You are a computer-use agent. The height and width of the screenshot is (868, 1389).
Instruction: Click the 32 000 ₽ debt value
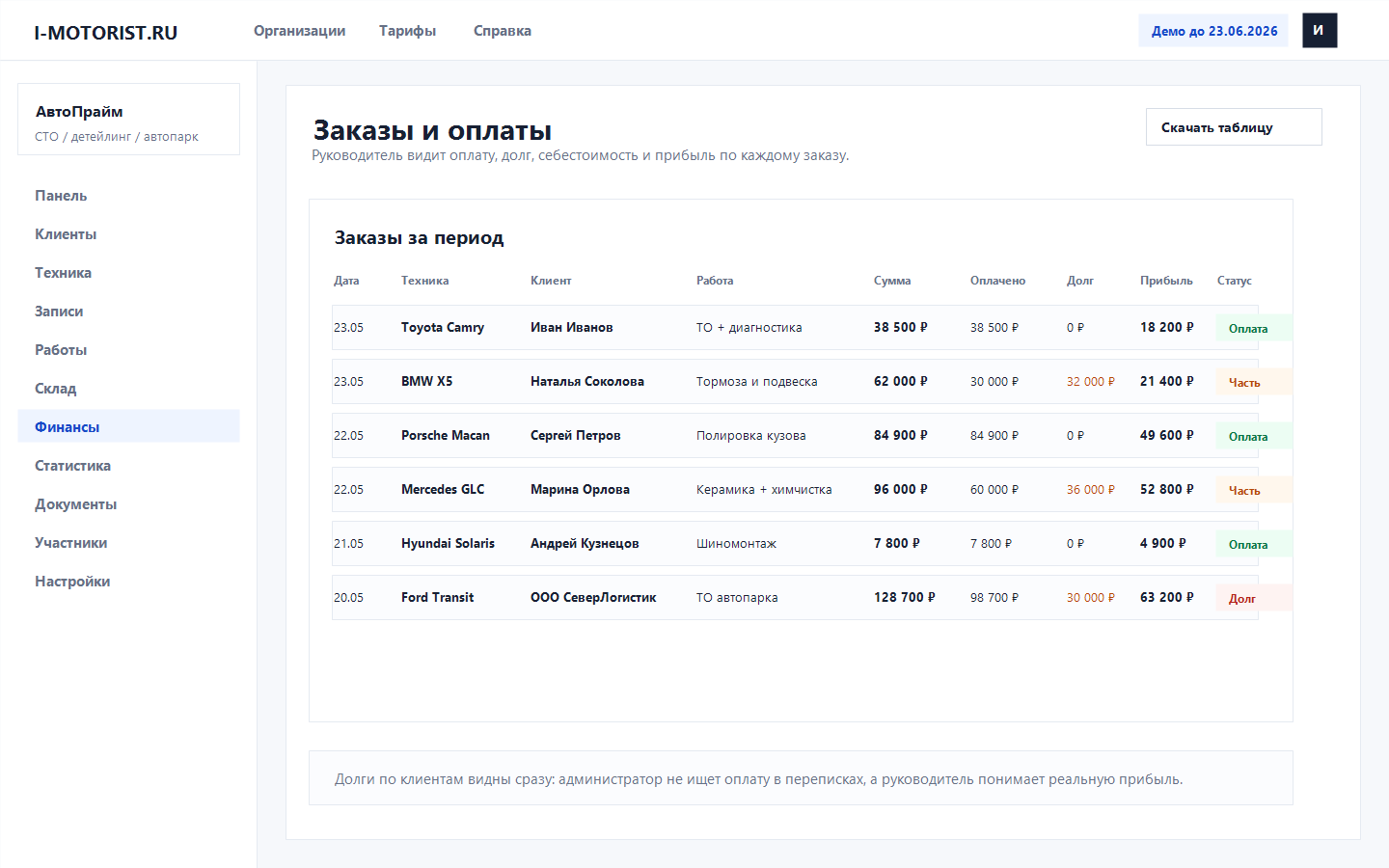tap(1090, 381)
